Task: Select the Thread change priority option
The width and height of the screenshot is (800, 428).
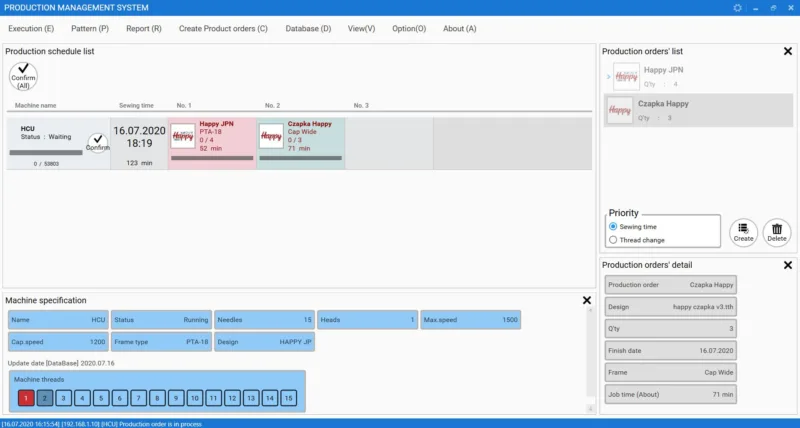Action: [x=613, y=240]
